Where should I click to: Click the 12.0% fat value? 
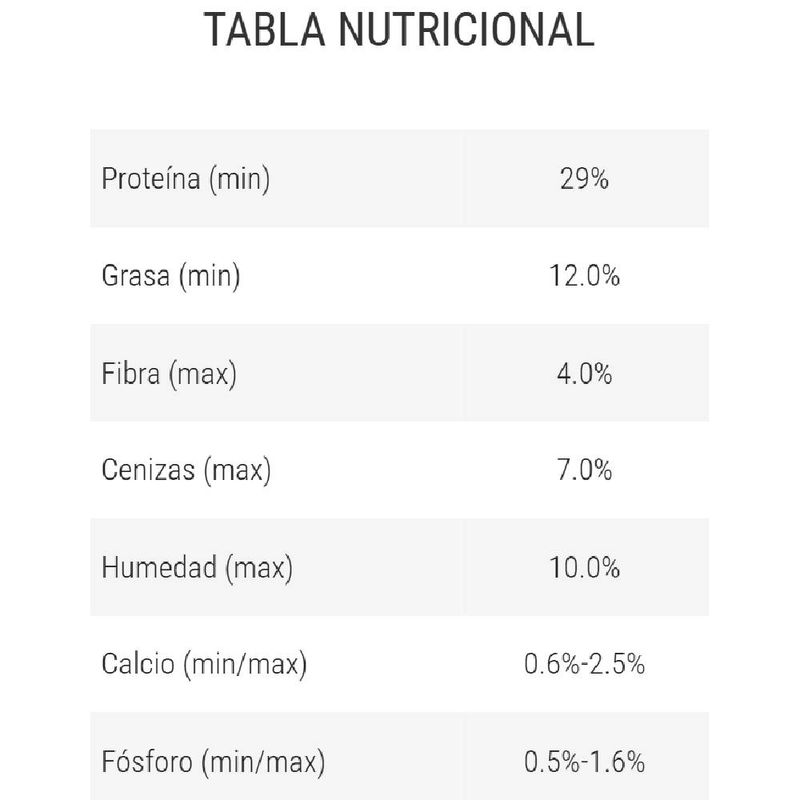point(584,276)
